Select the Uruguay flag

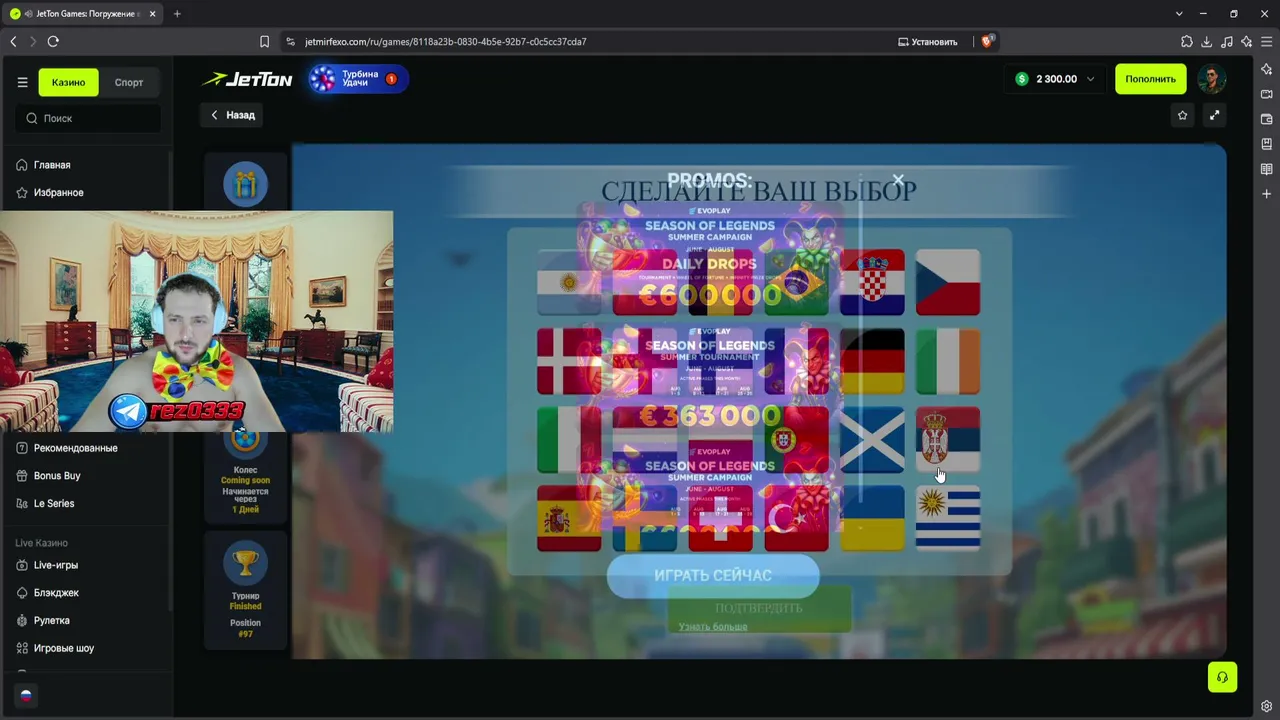(x=948, y=518)
